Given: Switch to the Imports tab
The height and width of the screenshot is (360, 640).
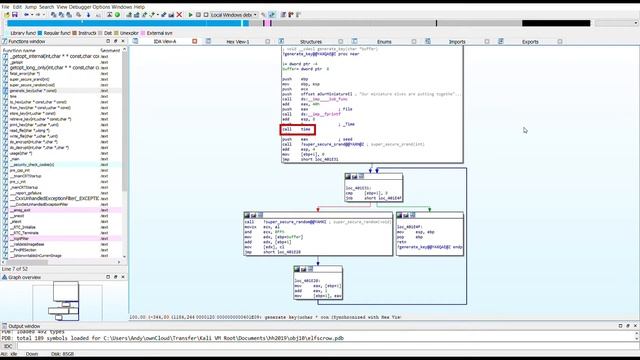Looking at the screenshot, I should point(457,42).
